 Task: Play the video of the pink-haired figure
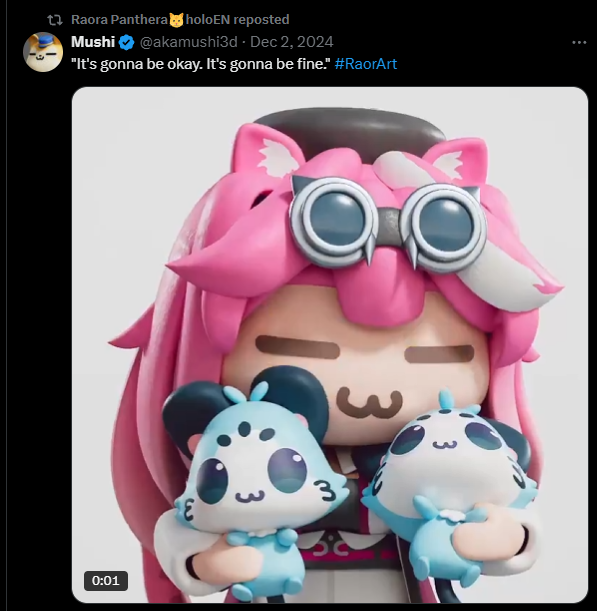(x=330, y=345)
